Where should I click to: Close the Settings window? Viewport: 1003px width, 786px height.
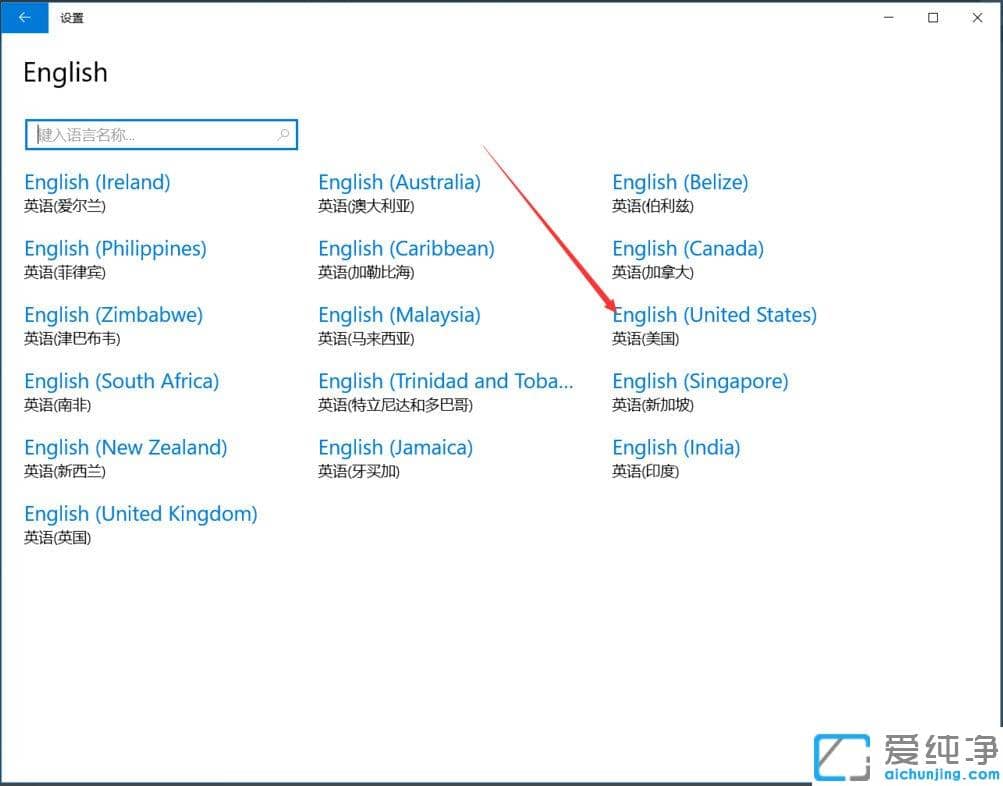point(978,17)
